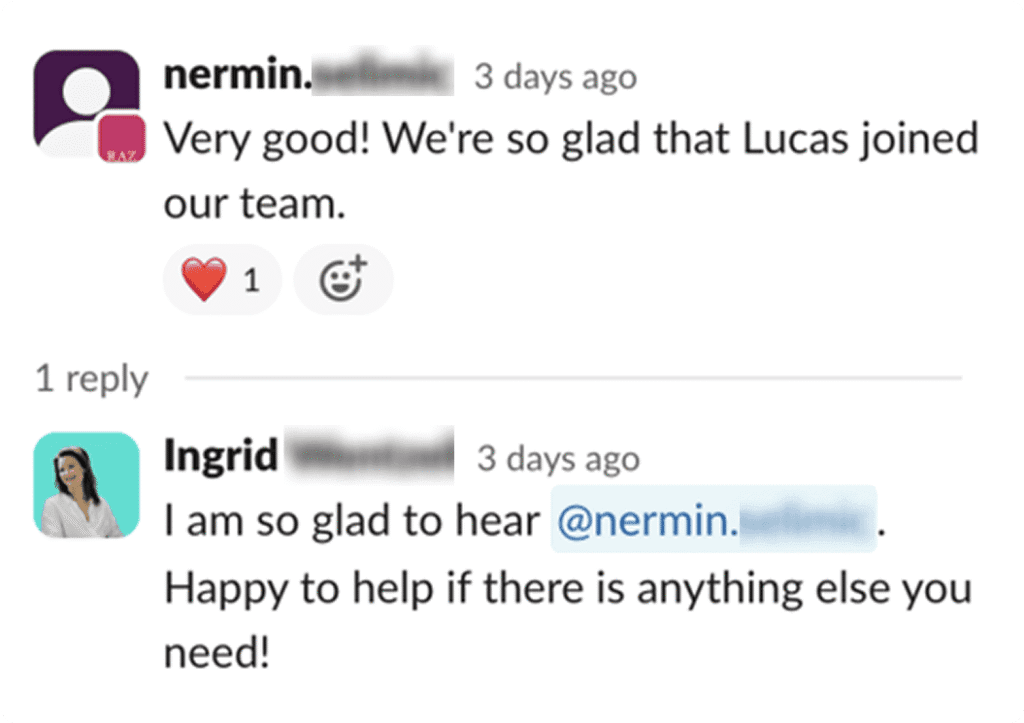Click Ingrid's display name
The height and width of the screenshot is (723, 1024).
pyautogui.click(x=221, y=457)
